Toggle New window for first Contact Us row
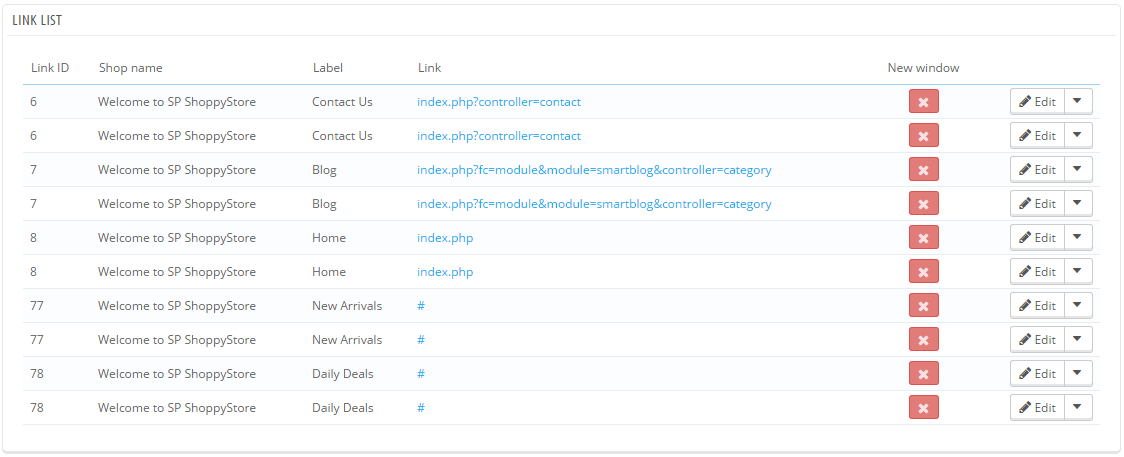Viewport: 1124px width, 457px height. pos(923,102)
